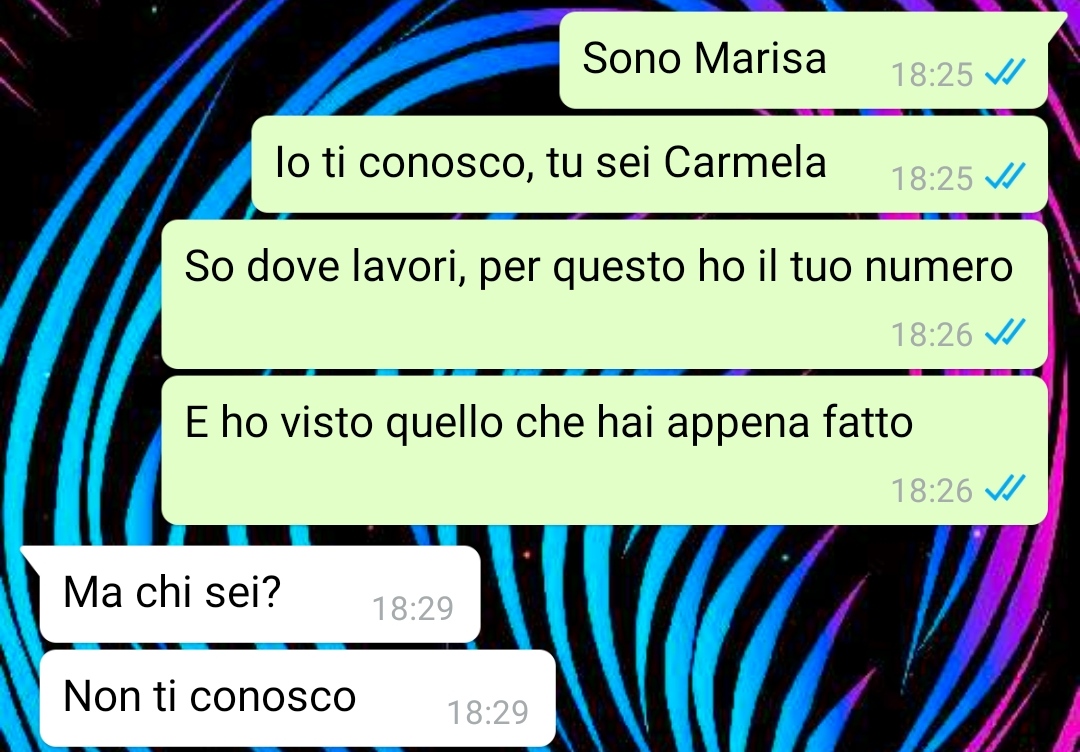The height and width of the screenshot is (752, 1080).
Task: Tap the 18:26 timestamp under 'So dove lavori'
Action: pyautogui.click(x=931, y=335)
